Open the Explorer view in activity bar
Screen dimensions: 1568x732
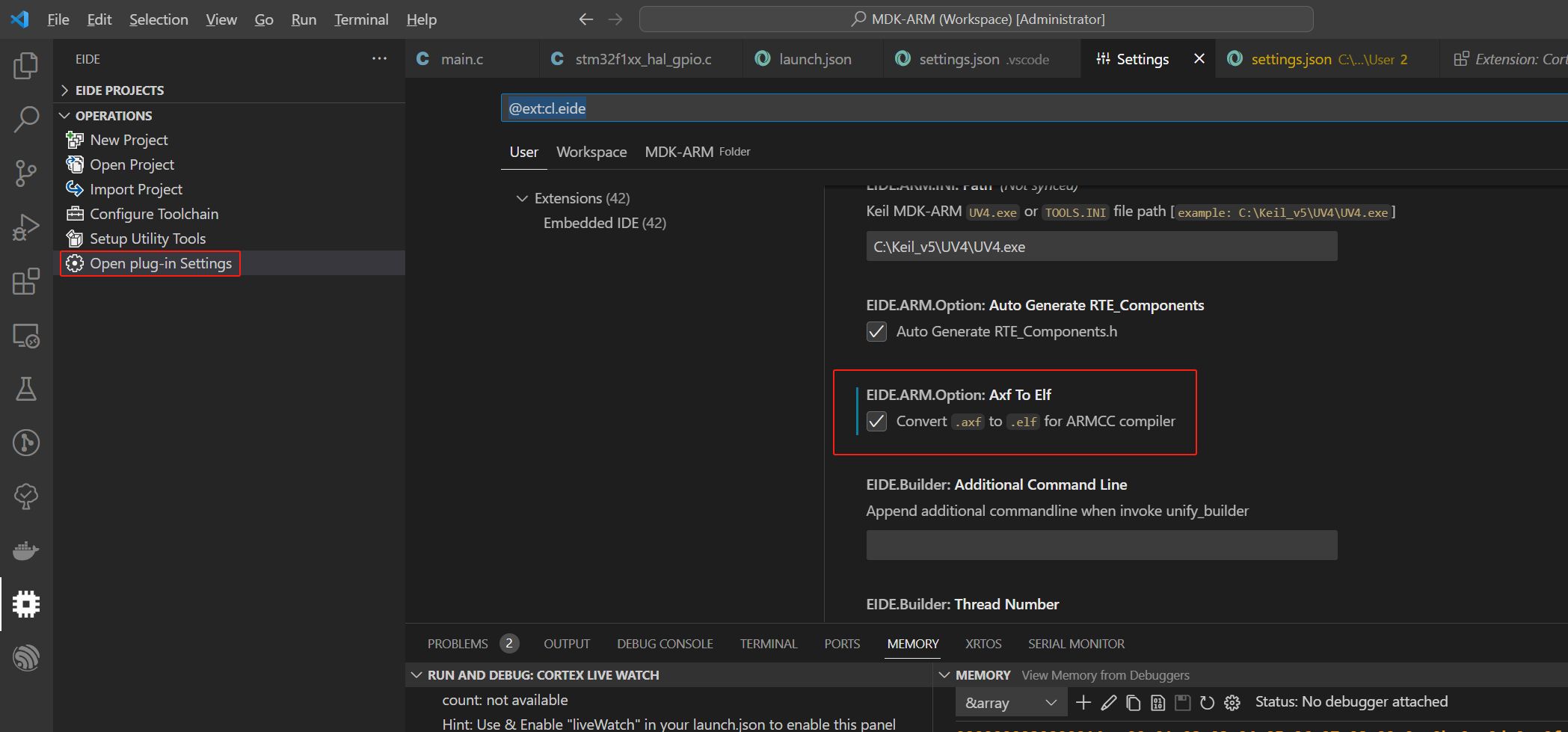(26, 66)
